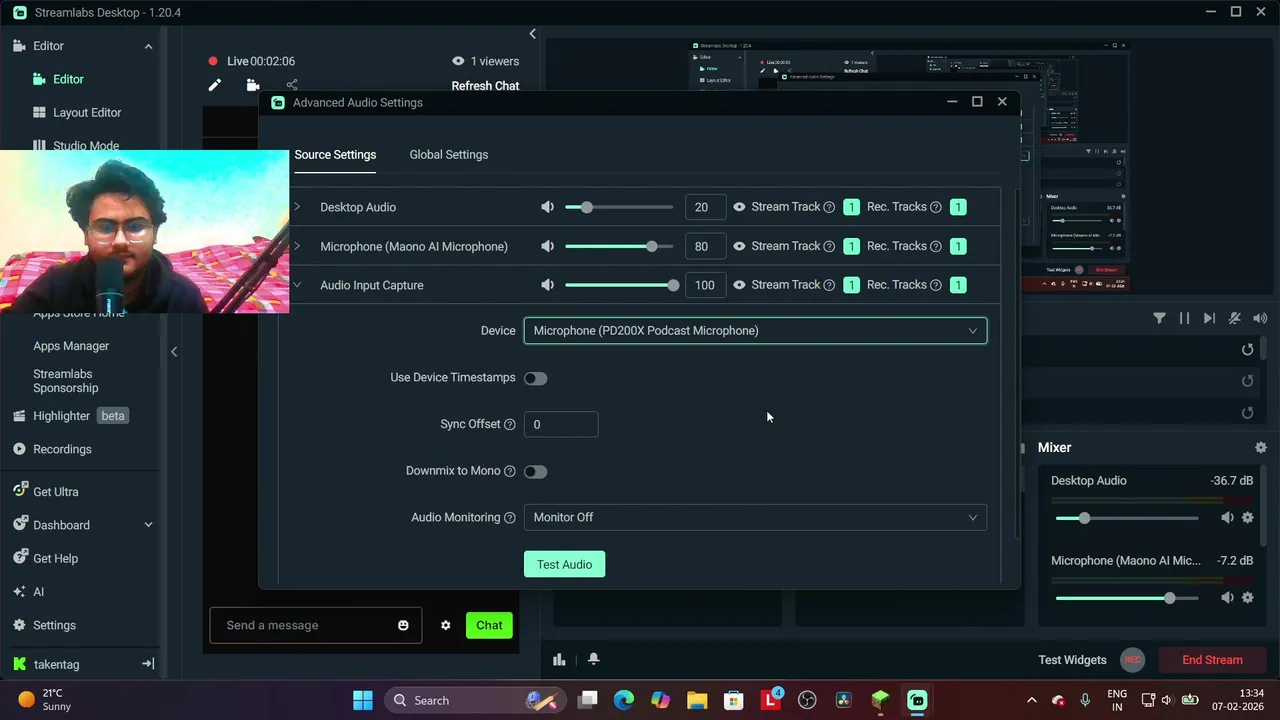The width and height of the screenshot is (1280, 720).
Task: Collapse Audio Input Capture row chevron
Action: click(x=297, y=285)
